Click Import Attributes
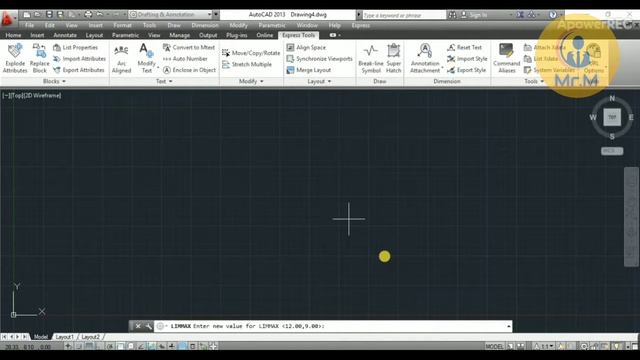Image resolution: width=640 pixels, height=360 pixels. [x=80, y=59]
